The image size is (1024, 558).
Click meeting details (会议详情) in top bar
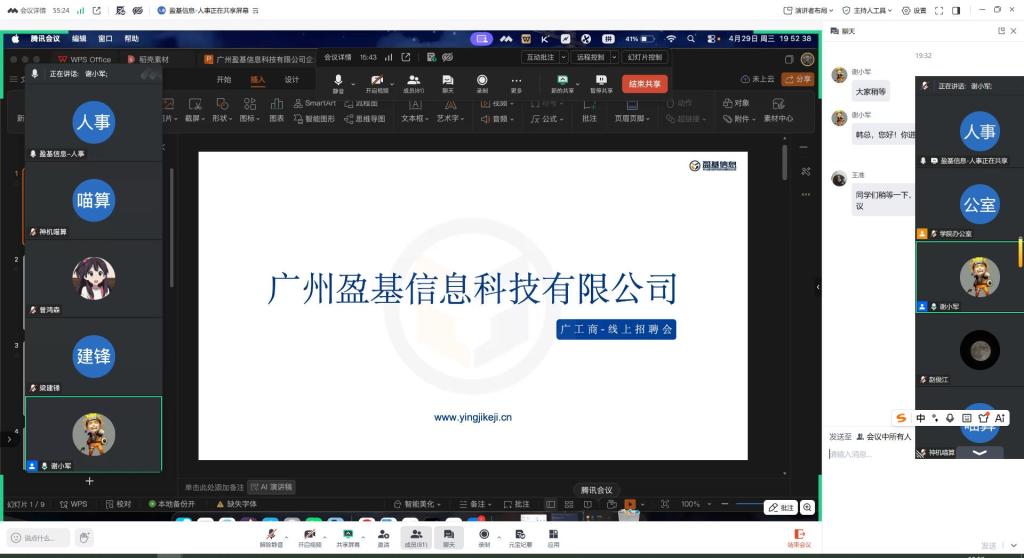coord(27,10)
